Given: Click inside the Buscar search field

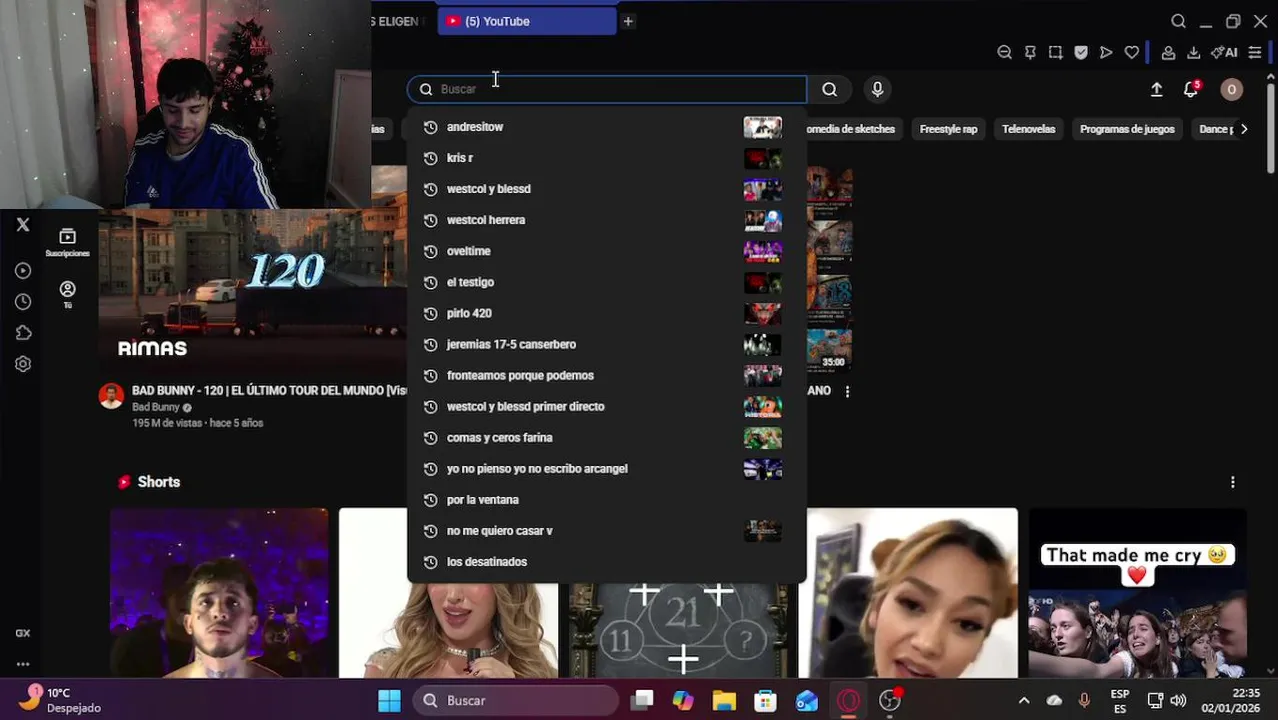Looking at the screenshot, I should pyautogui.click(x=607, y=89).
